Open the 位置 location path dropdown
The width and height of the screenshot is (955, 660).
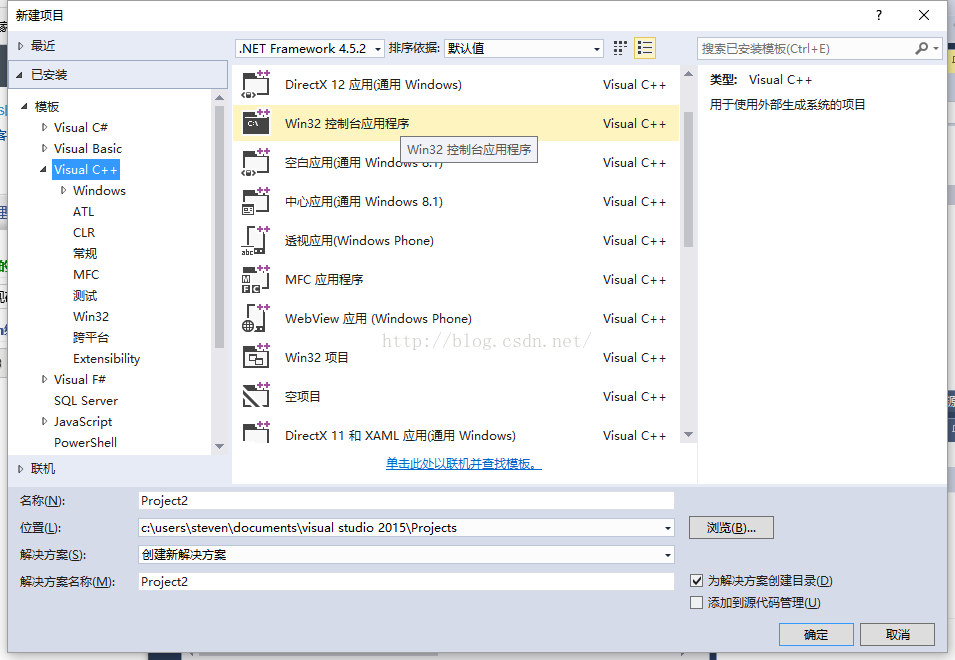tap(668, 528)
